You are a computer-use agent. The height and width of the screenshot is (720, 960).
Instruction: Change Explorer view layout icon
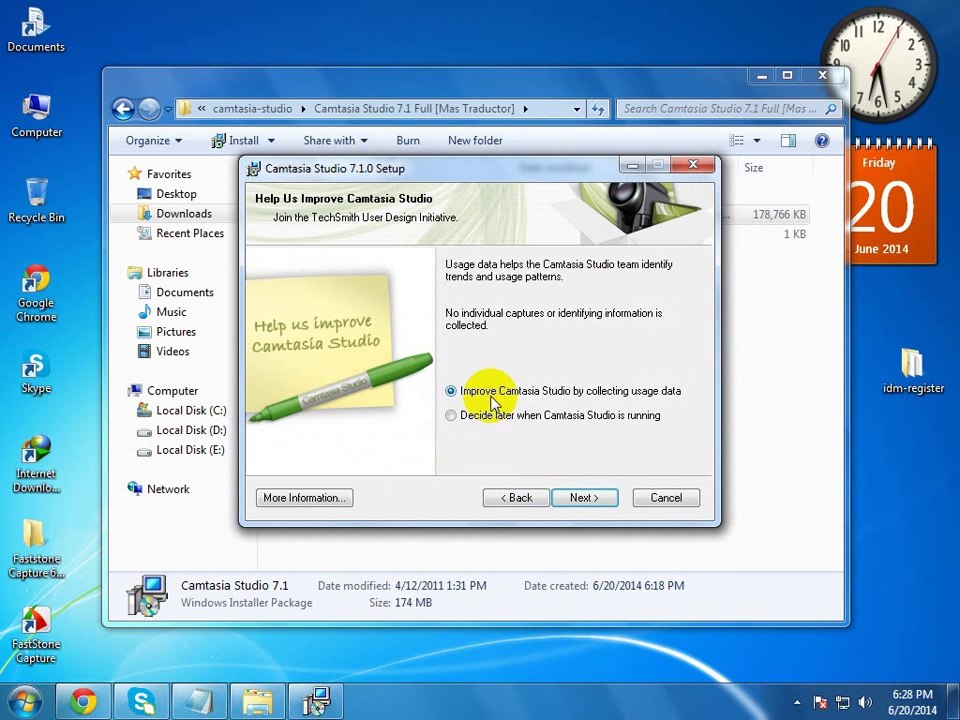point(737,141)
